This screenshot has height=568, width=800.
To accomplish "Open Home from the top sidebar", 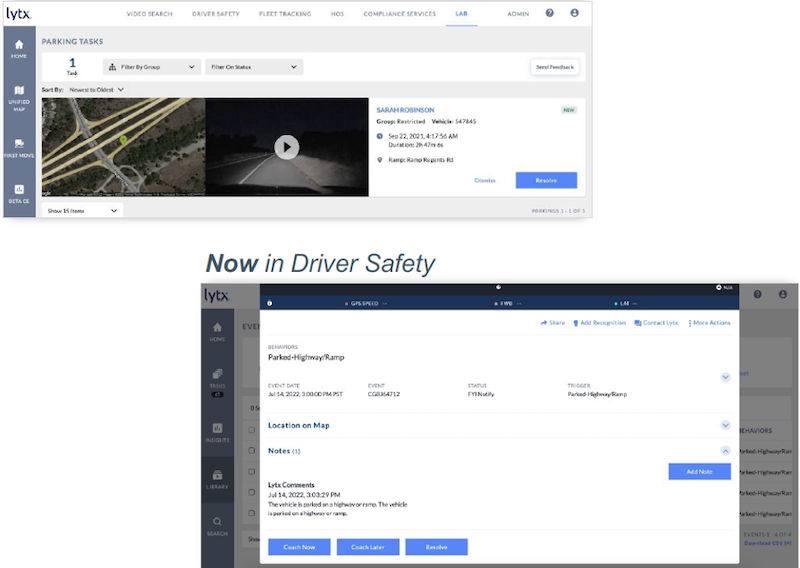I will click(19, 48).
